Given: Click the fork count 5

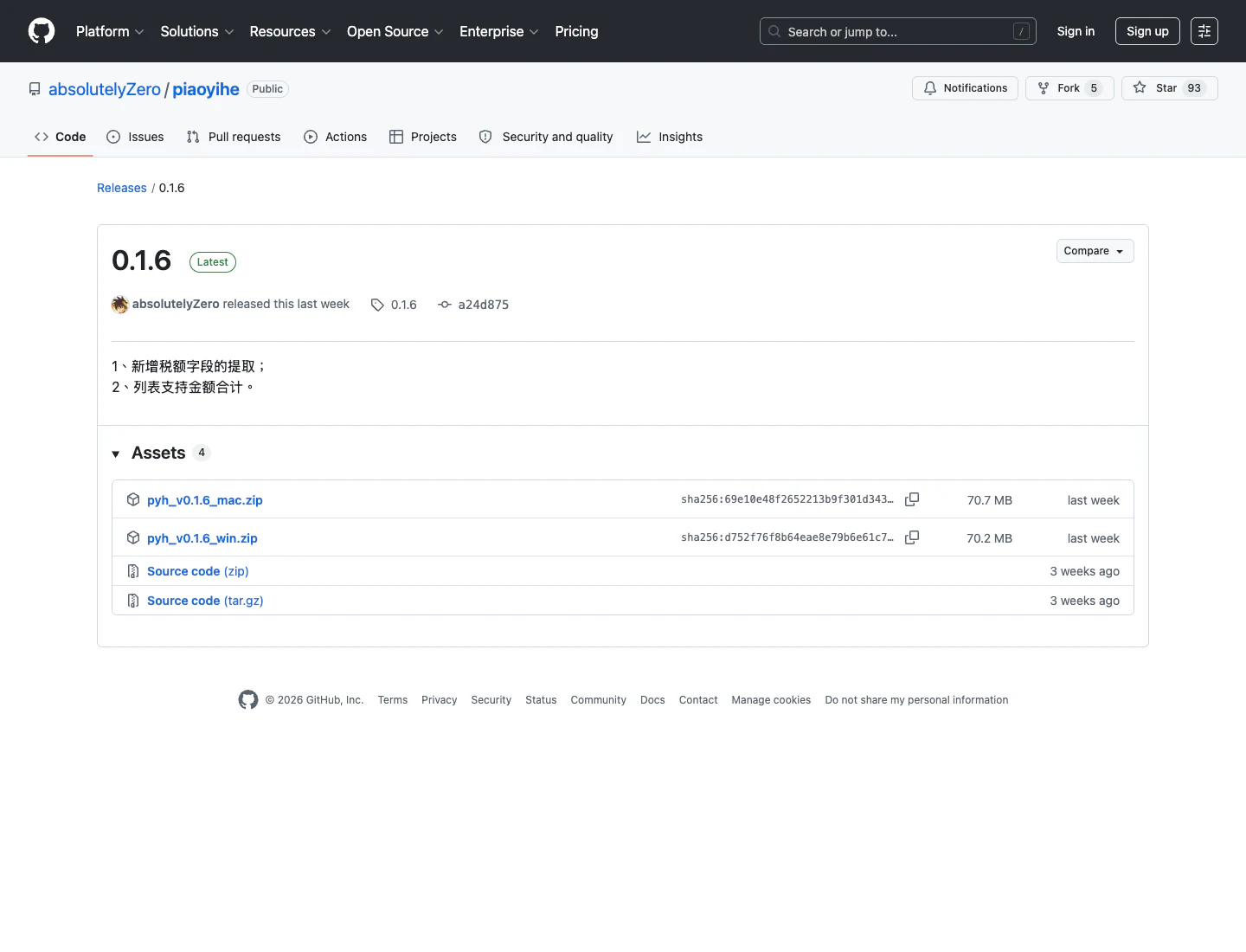Looking at the screenshot, I should [1094, 88].
